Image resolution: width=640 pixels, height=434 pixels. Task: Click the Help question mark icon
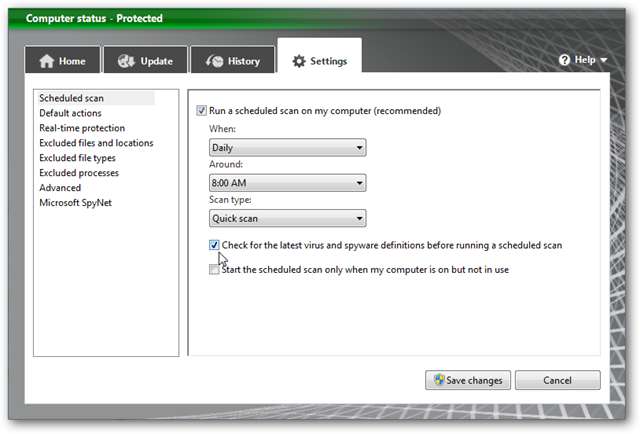(x=564, y=60)
